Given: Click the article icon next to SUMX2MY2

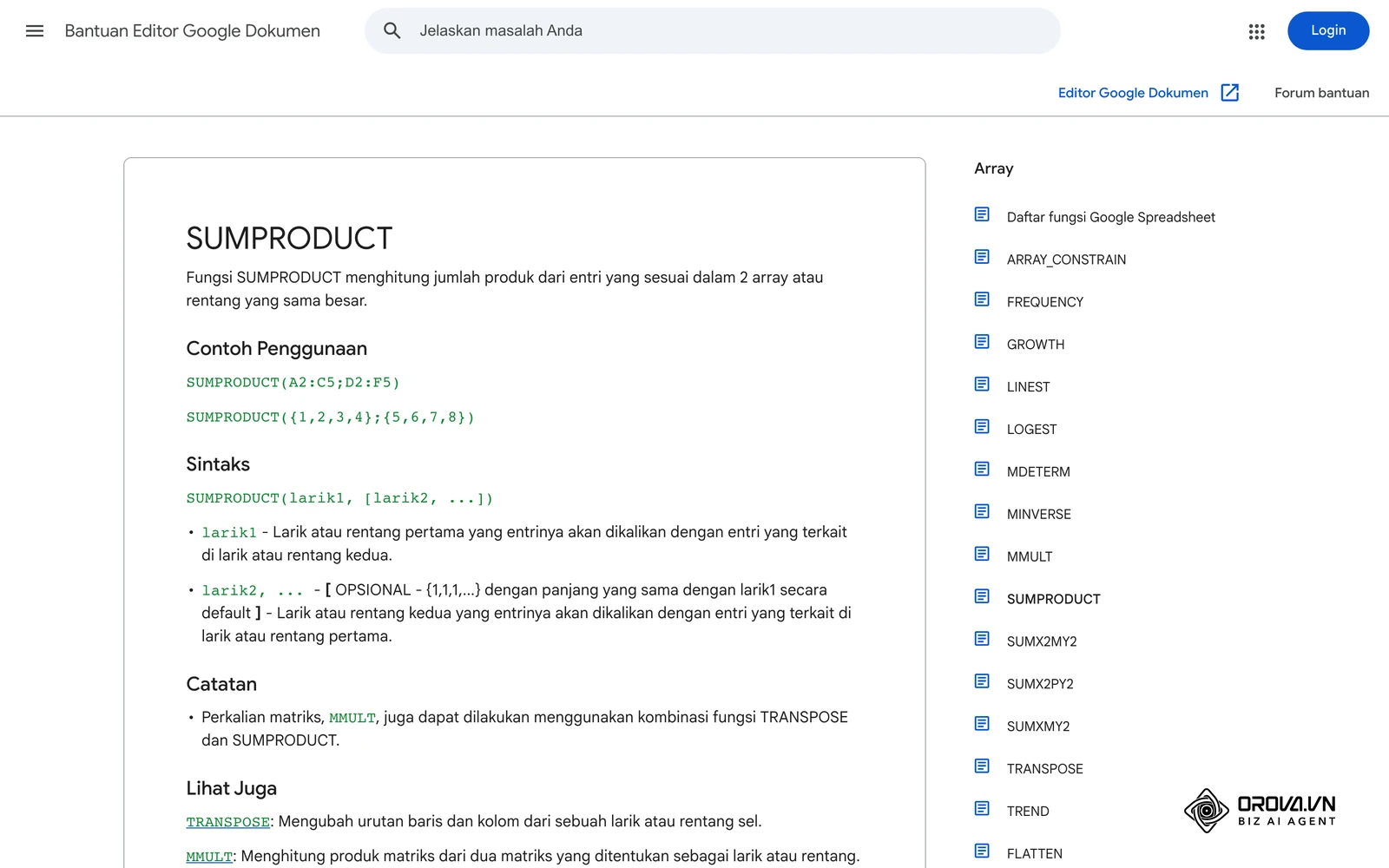Looking at the screenshot, I should (x=982, y=640).
